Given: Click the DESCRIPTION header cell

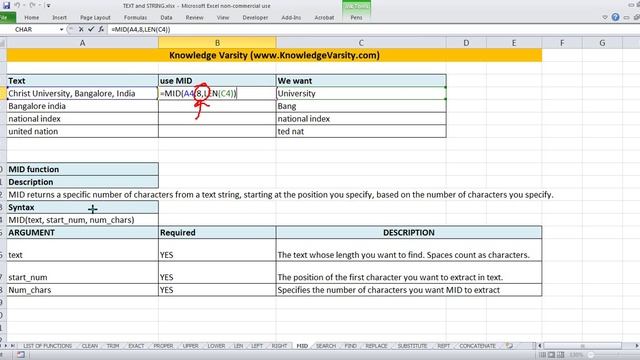Looking at the screenshot, I should click(x=409, y=233).
